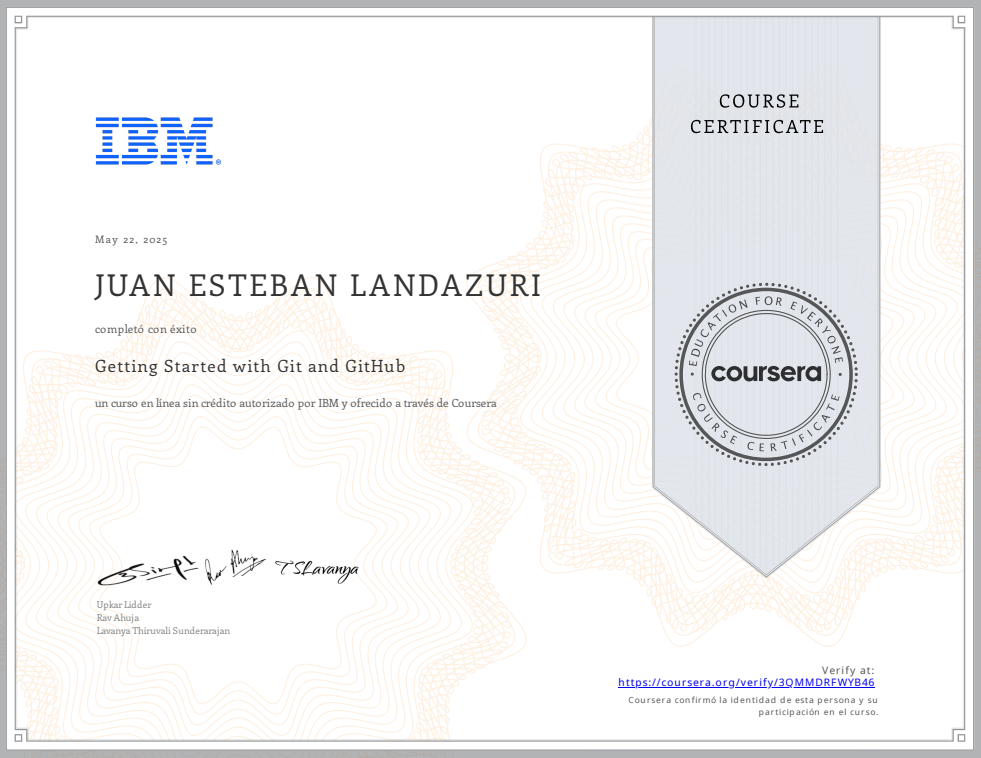Click the "Verify at:" label
981x758 pixels.
coord(848,670)
